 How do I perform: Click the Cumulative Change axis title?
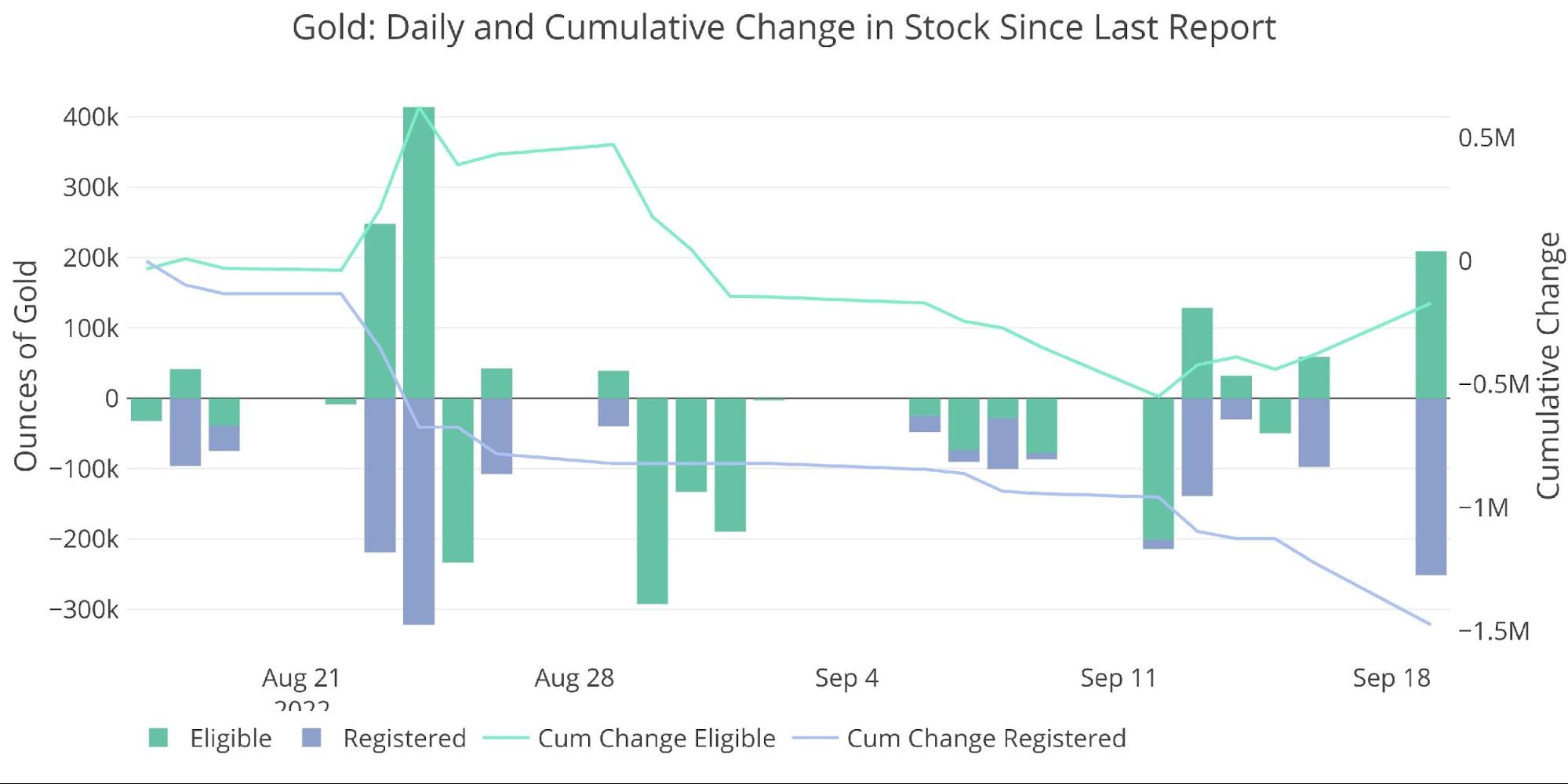(x=1549, y=365)
